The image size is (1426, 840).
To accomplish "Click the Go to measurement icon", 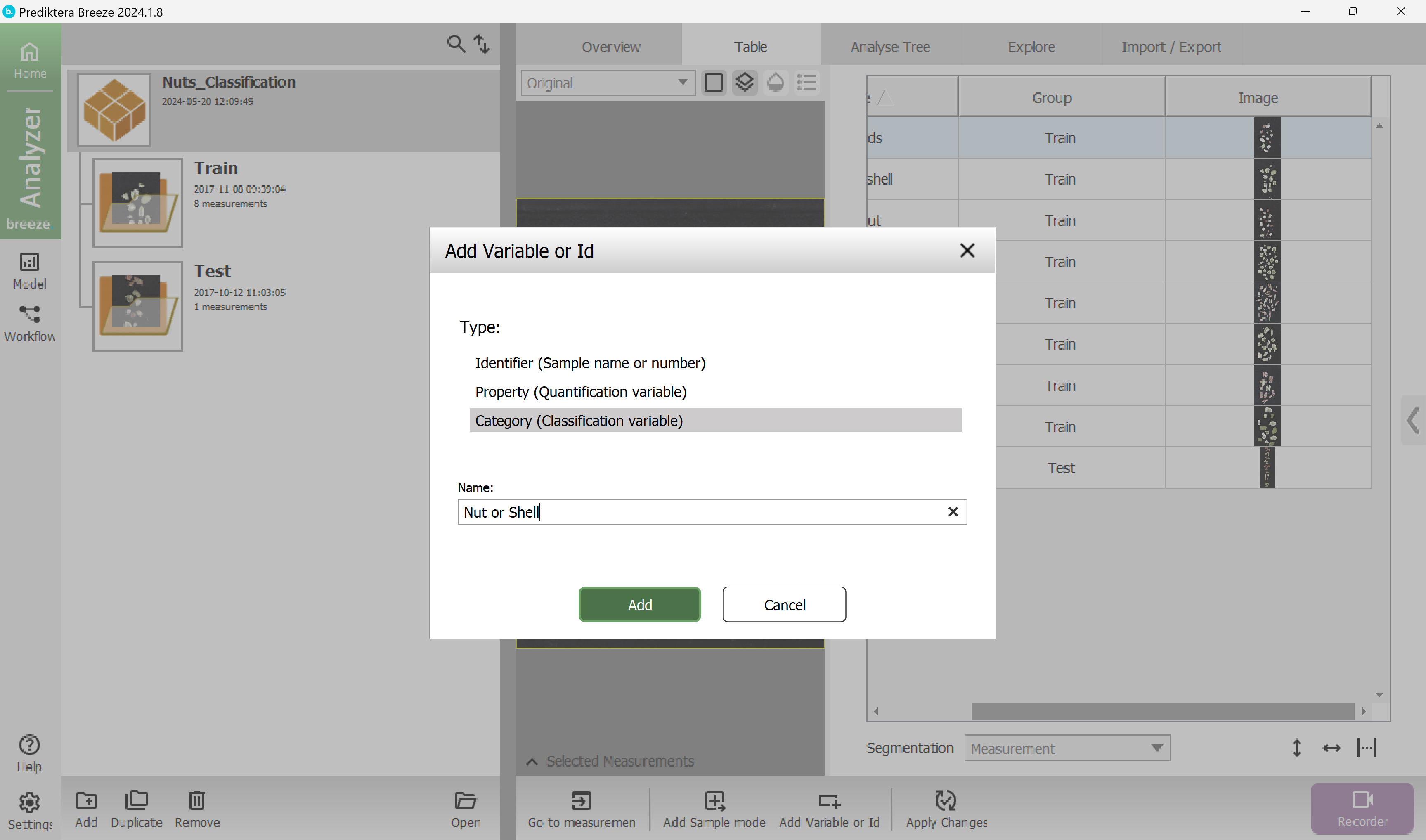I will (582, 801).
